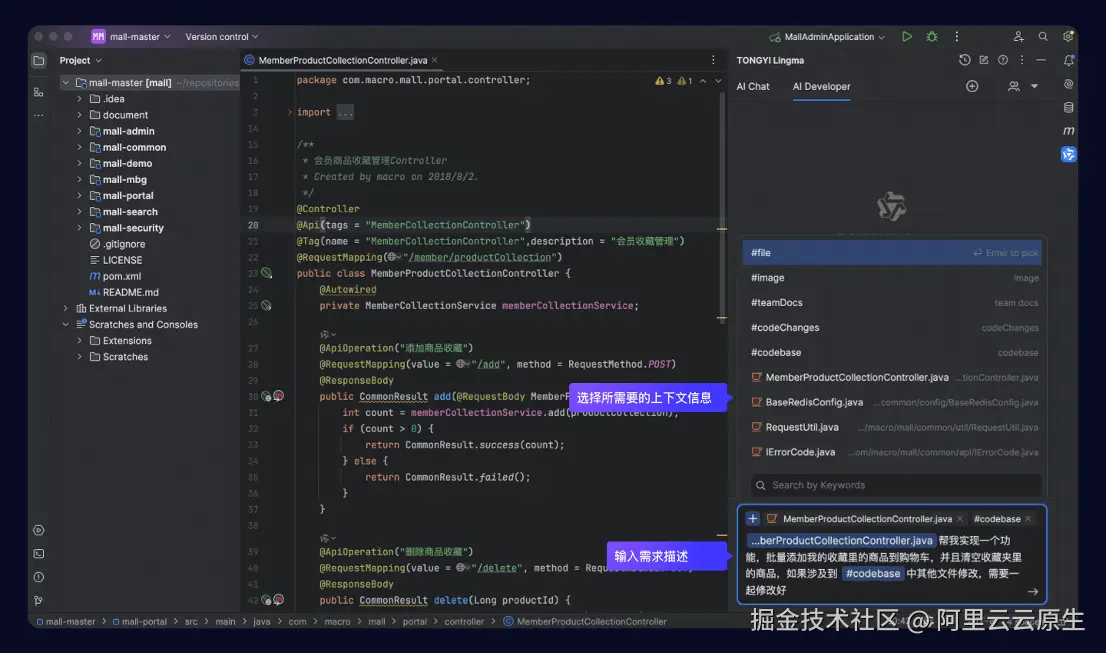Expand External Libraries node
Image resolution: width=1106 pixels, height=654 pixels.
(66, 308)
